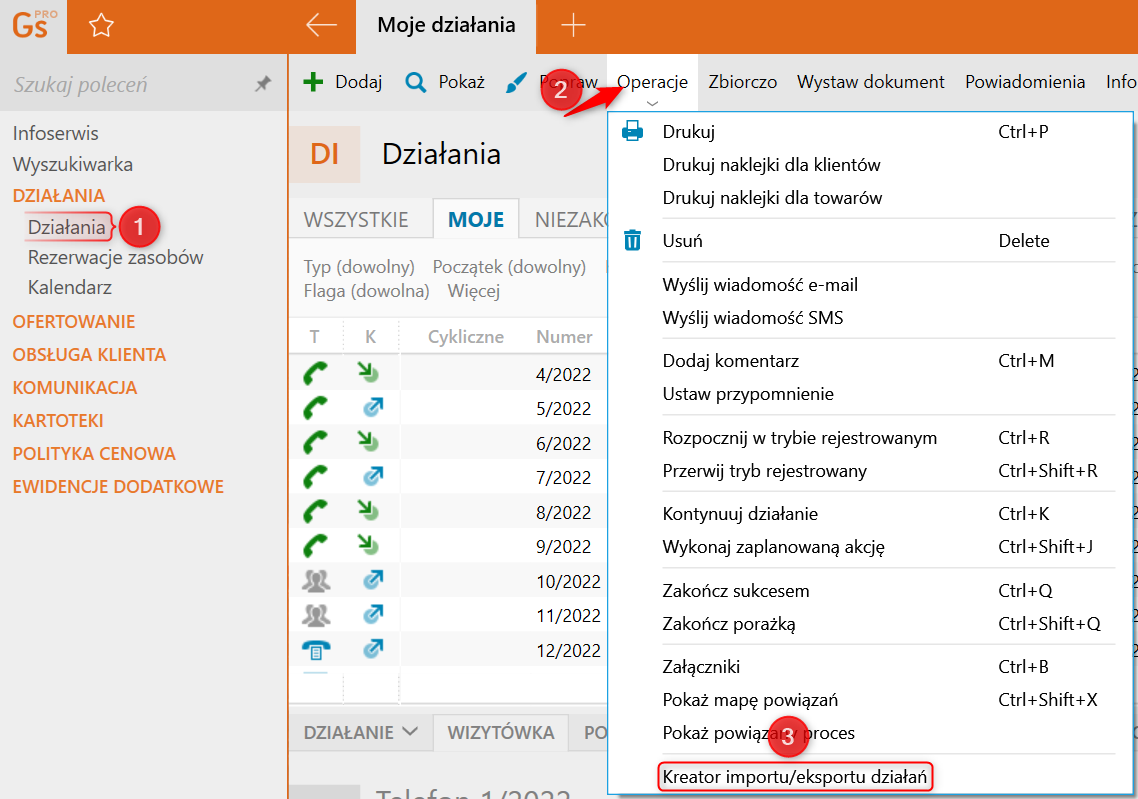Screen dimensions: 1138x799
Task: Click outgoing arrow icon in row 12/2022
Action: click(x=373, y=648)
